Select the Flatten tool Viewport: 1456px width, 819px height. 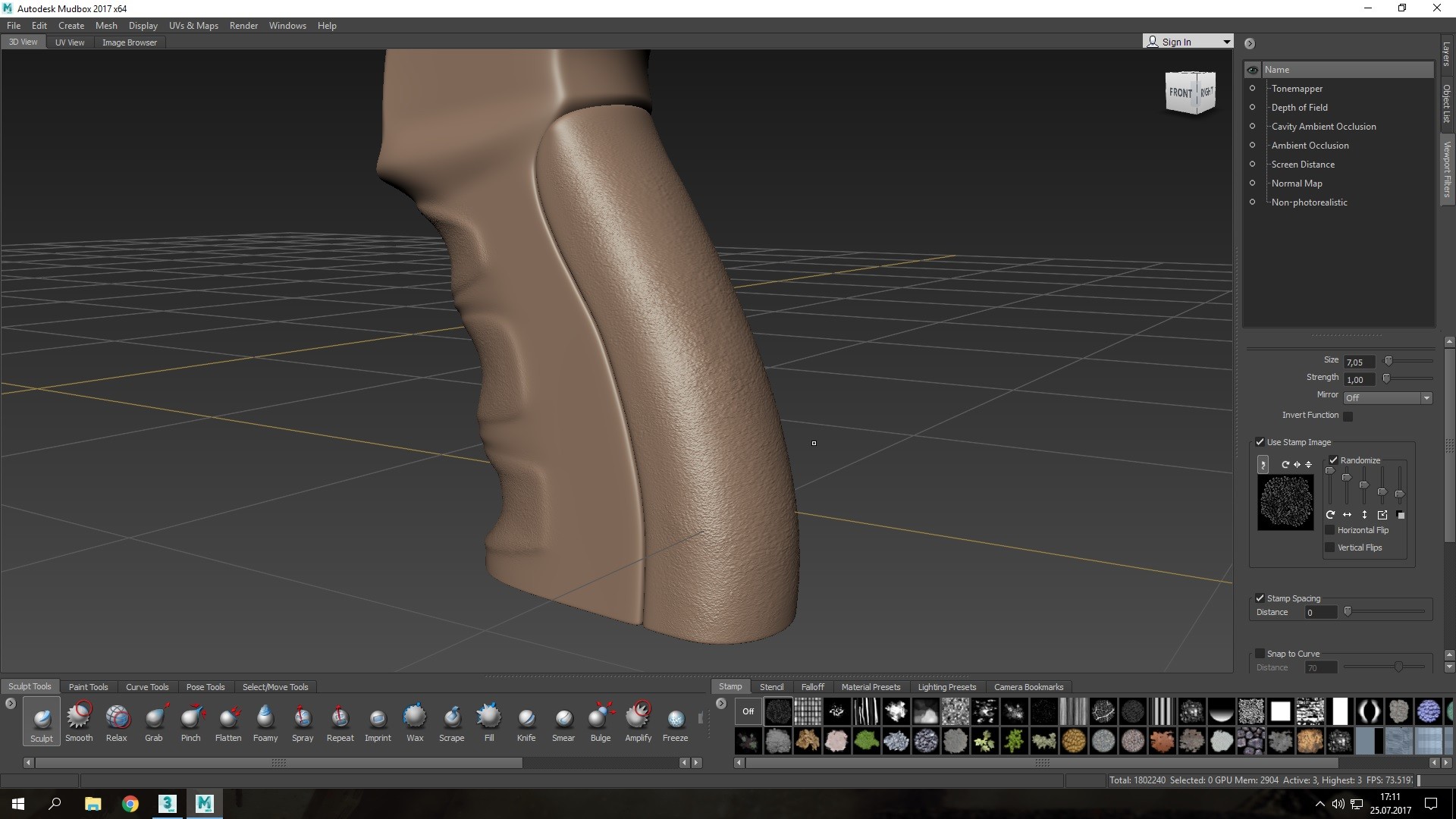point(228,721)
